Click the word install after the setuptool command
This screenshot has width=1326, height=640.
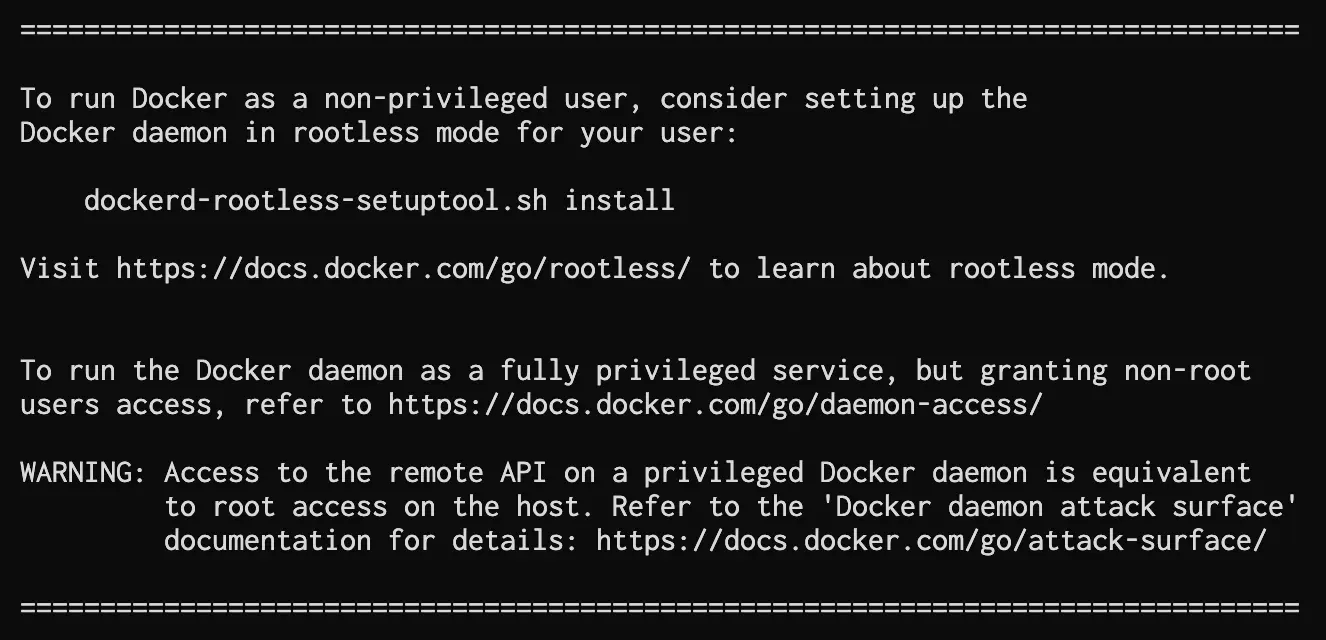(619, 200)
